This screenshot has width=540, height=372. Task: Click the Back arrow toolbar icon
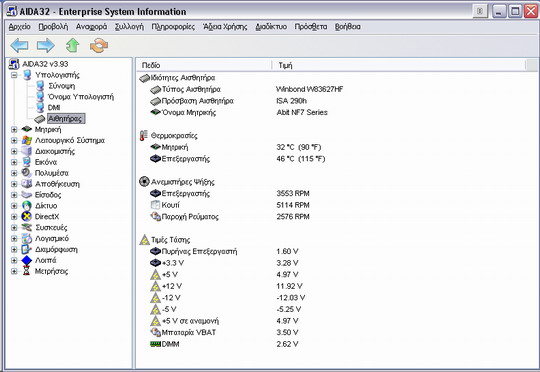(19, 45)
